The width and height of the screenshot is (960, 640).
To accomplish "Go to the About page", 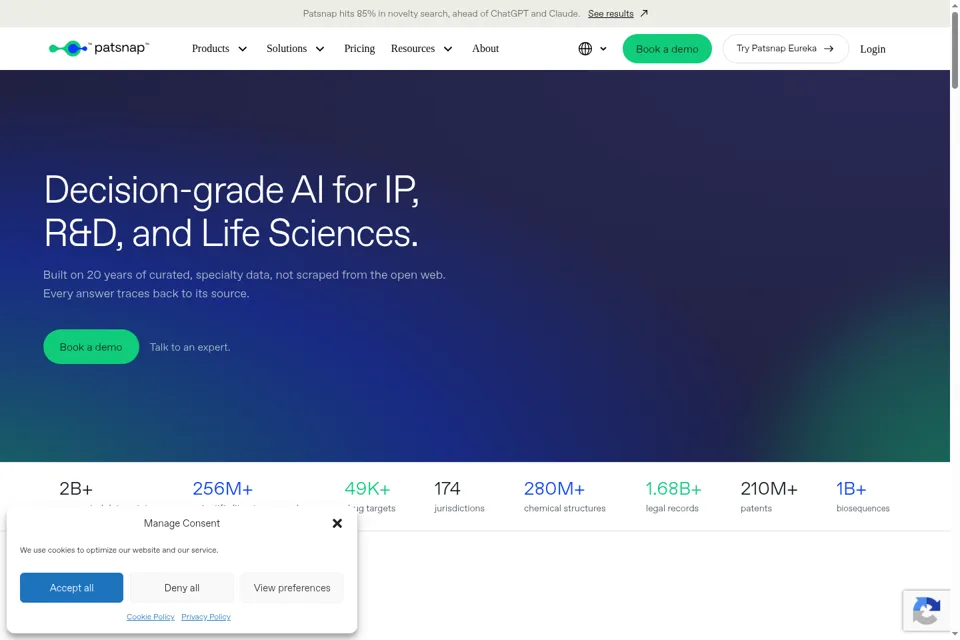I will point(486,48).
